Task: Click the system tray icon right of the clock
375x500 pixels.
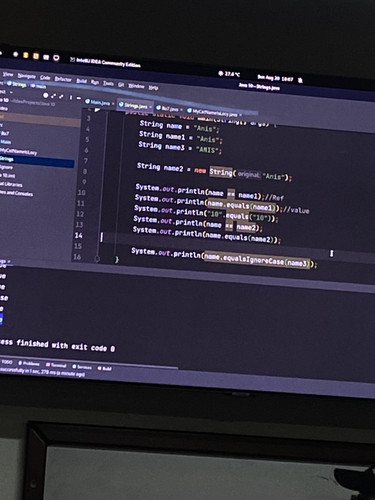Action: (300, 80)
